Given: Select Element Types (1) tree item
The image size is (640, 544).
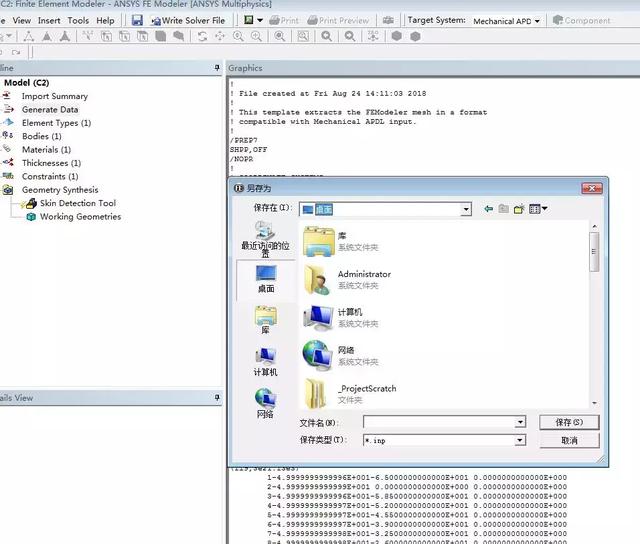Looking at the screenshot, I should 56,123.
